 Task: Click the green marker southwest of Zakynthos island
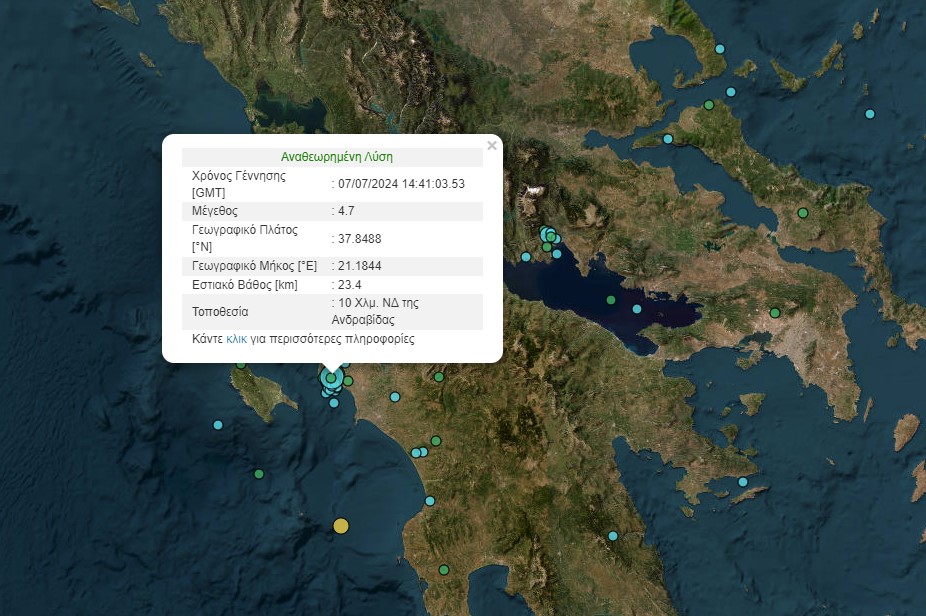[x=259, y=474]
